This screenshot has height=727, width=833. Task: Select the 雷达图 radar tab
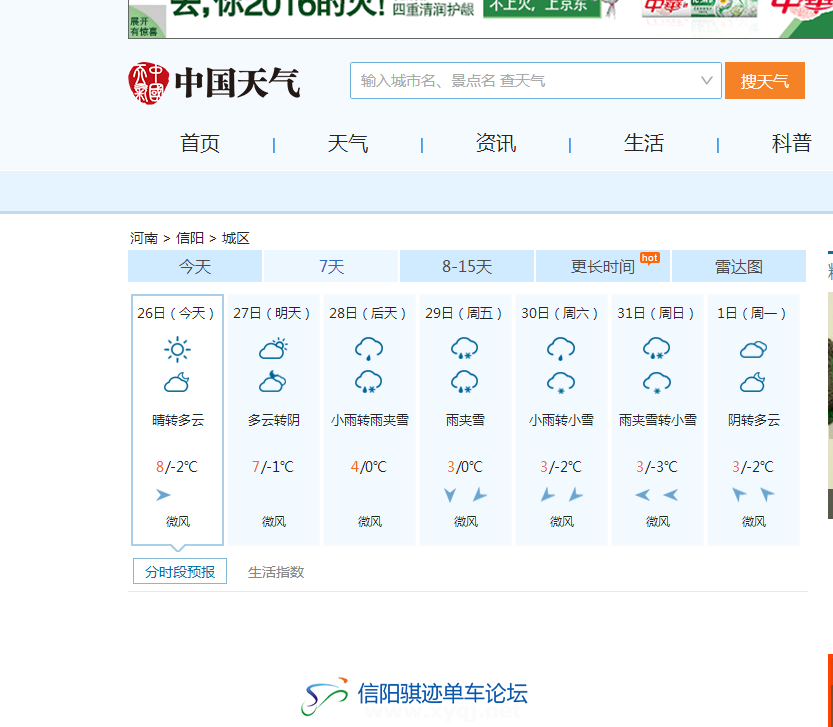[x=738, y=267]
